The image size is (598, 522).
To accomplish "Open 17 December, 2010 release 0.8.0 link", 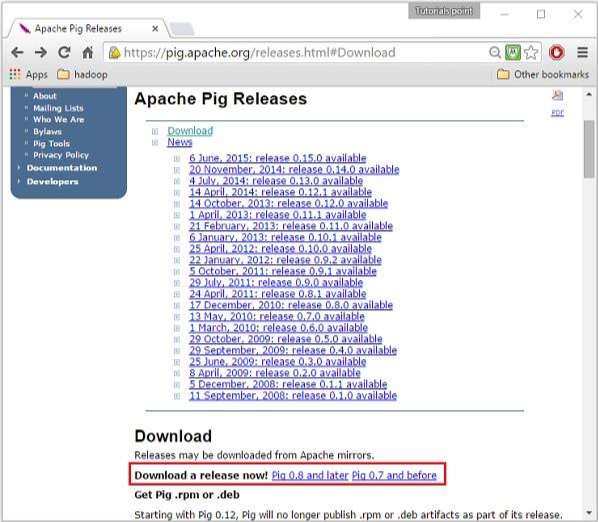I will coord(291,305).
